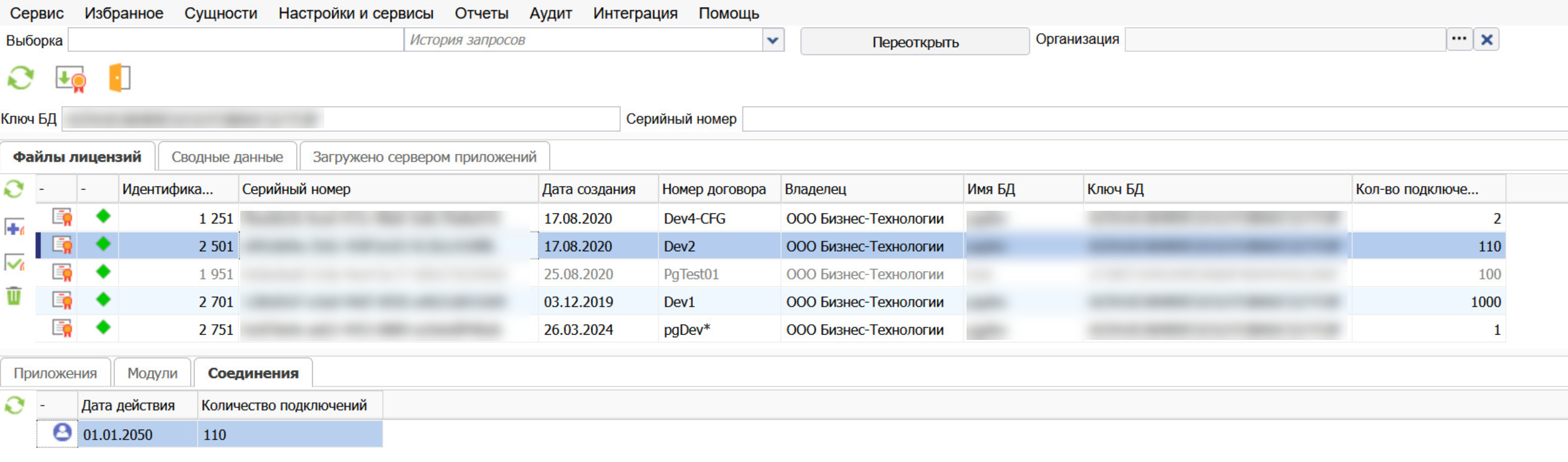The height and width of the screenshot is (462, 1568).
Task: Open the query history dropdown
Action: pos(772,40)
